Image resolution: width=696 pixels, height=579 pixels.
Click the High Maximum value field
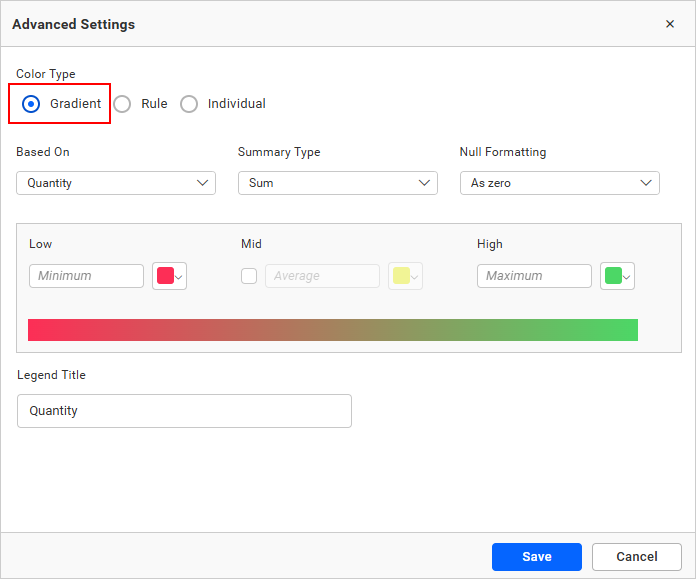coord(534,276)
